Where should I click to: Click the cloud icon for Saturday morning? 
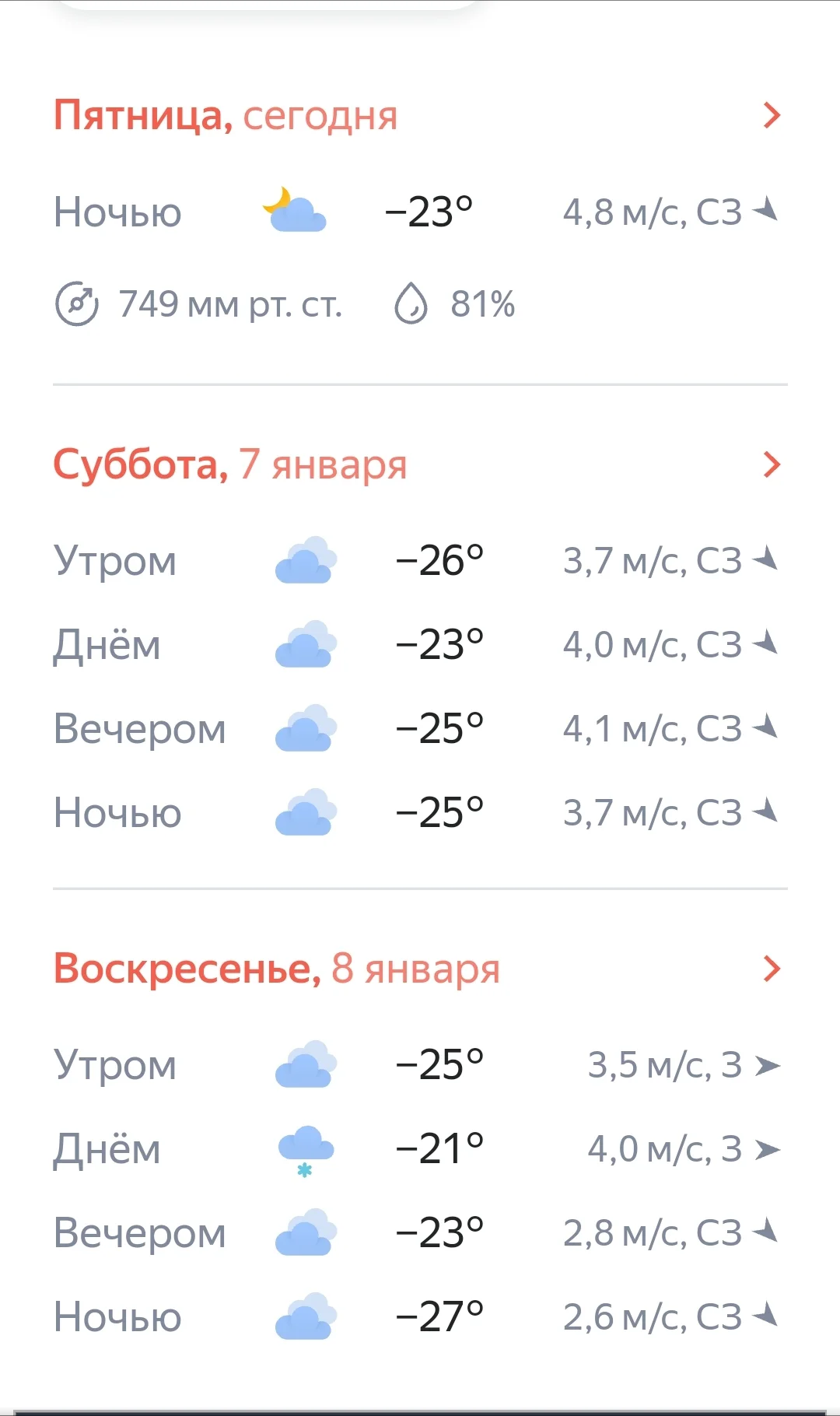306,560
